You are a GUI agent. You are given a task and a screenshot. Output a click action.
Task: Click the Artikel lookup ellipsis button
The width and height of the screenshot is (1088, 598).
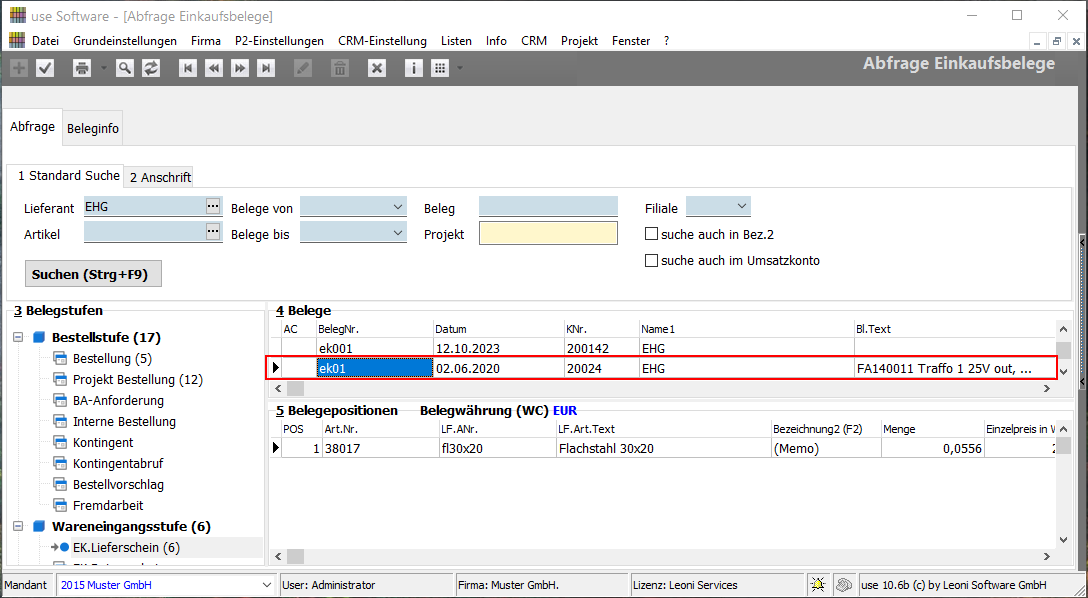213,231
